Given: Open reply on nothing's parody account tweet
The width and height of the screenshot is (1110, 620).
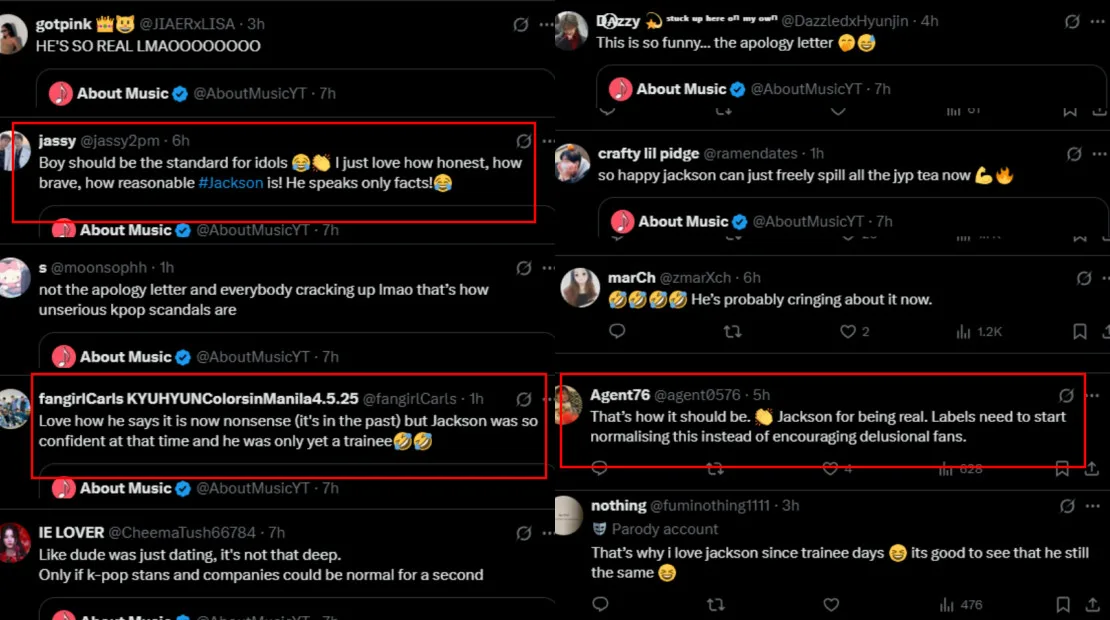Looking at the screenshot, I should [600, 604].
